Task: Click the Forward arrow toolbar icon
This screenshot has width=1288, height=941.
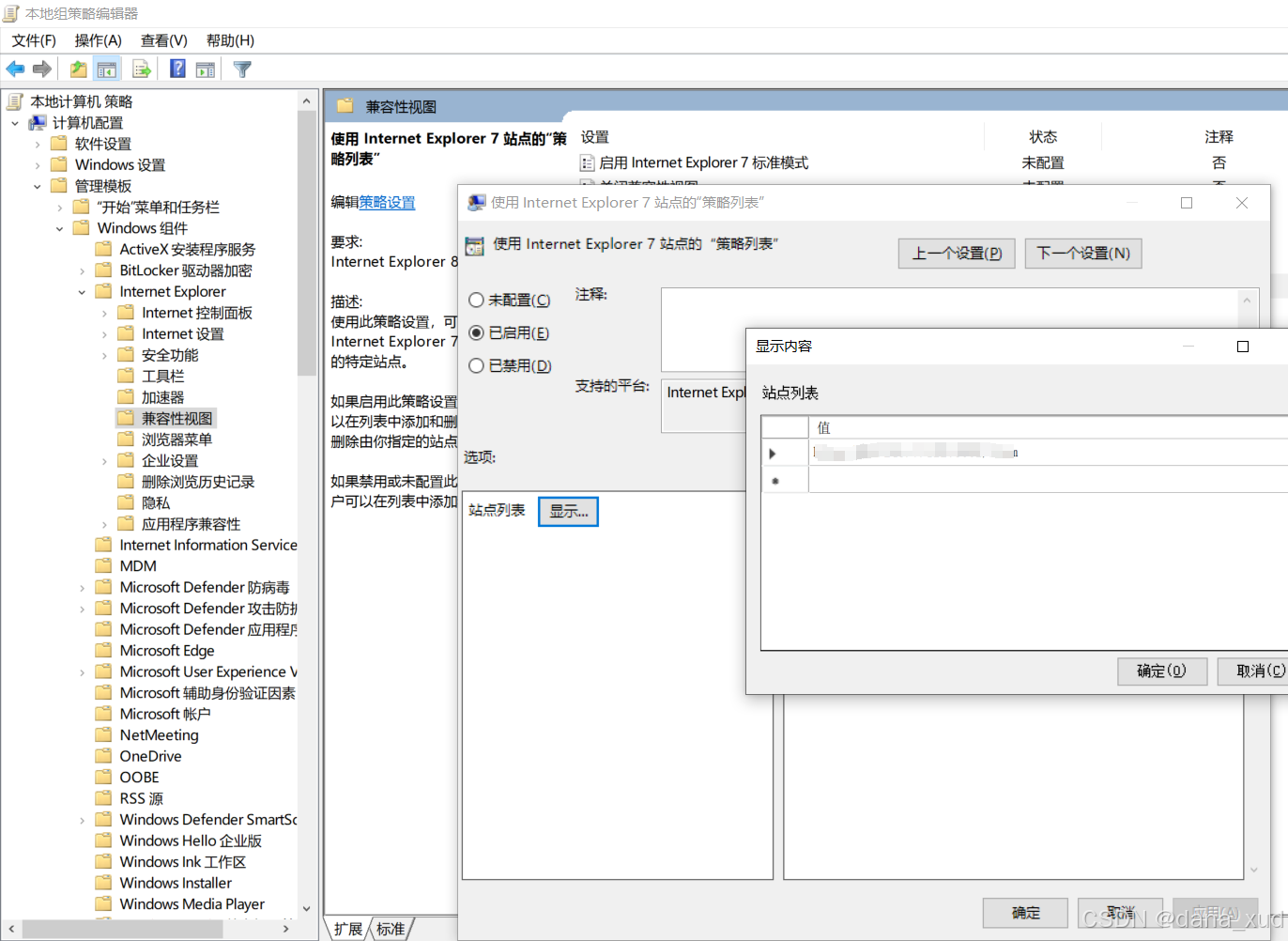Action: (41, 69)
